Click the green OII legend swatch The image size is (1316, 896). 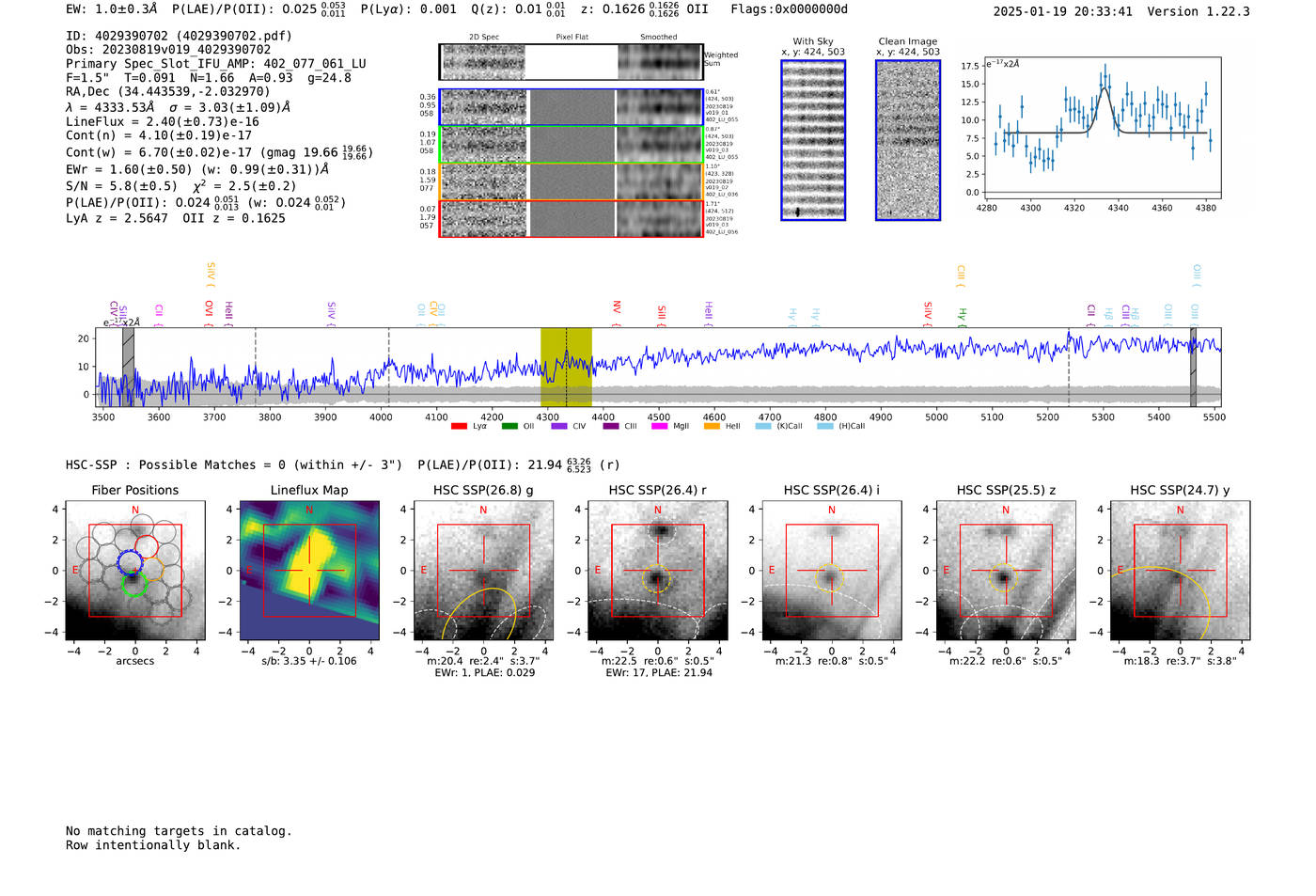point(509,426)
